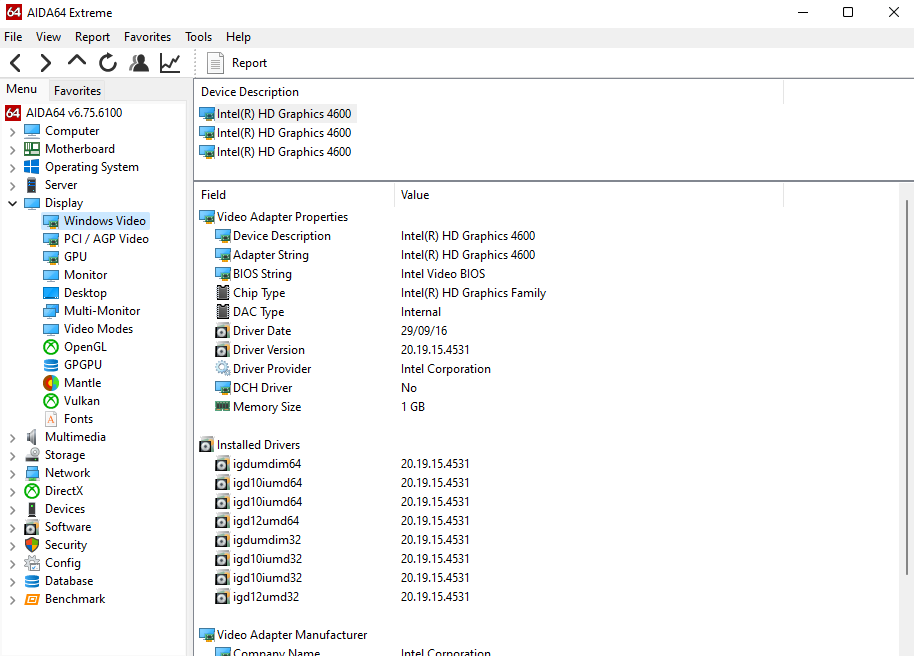Click the details pane vertical scrollbar
914x656 pixels.
coord(906,387)
